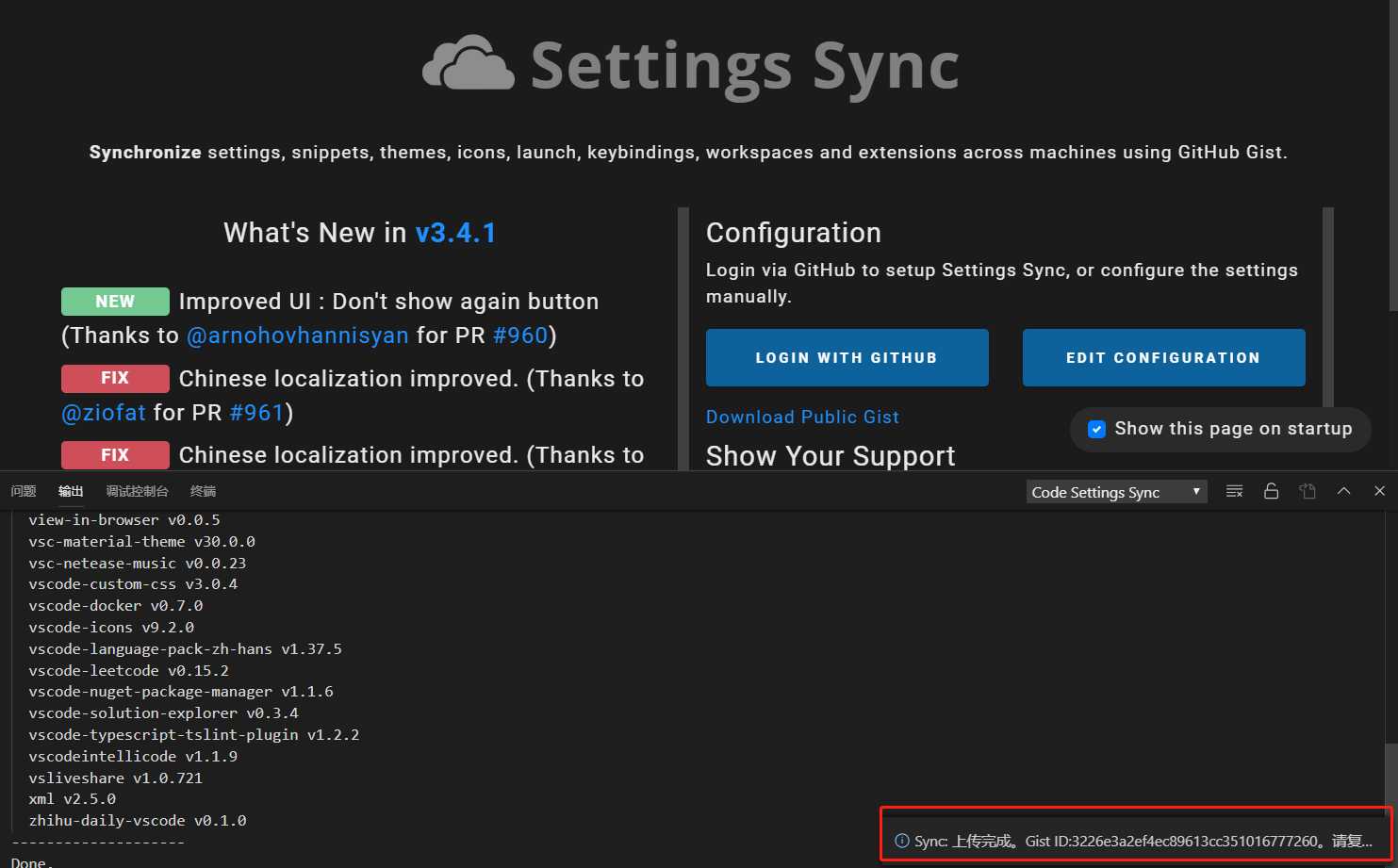The width and height of the screenshot is (1398, 868).
Task: Open the @ziofat profile link
Action: point(104,413)
